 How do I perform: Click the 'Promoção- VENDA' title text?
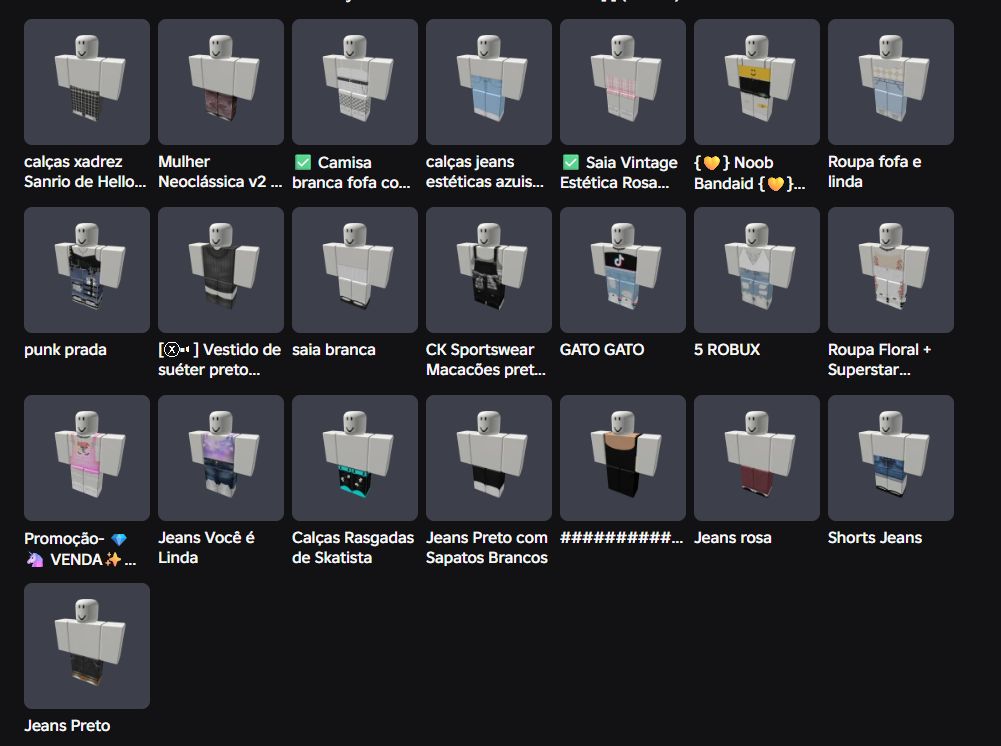tap(80, 549)
